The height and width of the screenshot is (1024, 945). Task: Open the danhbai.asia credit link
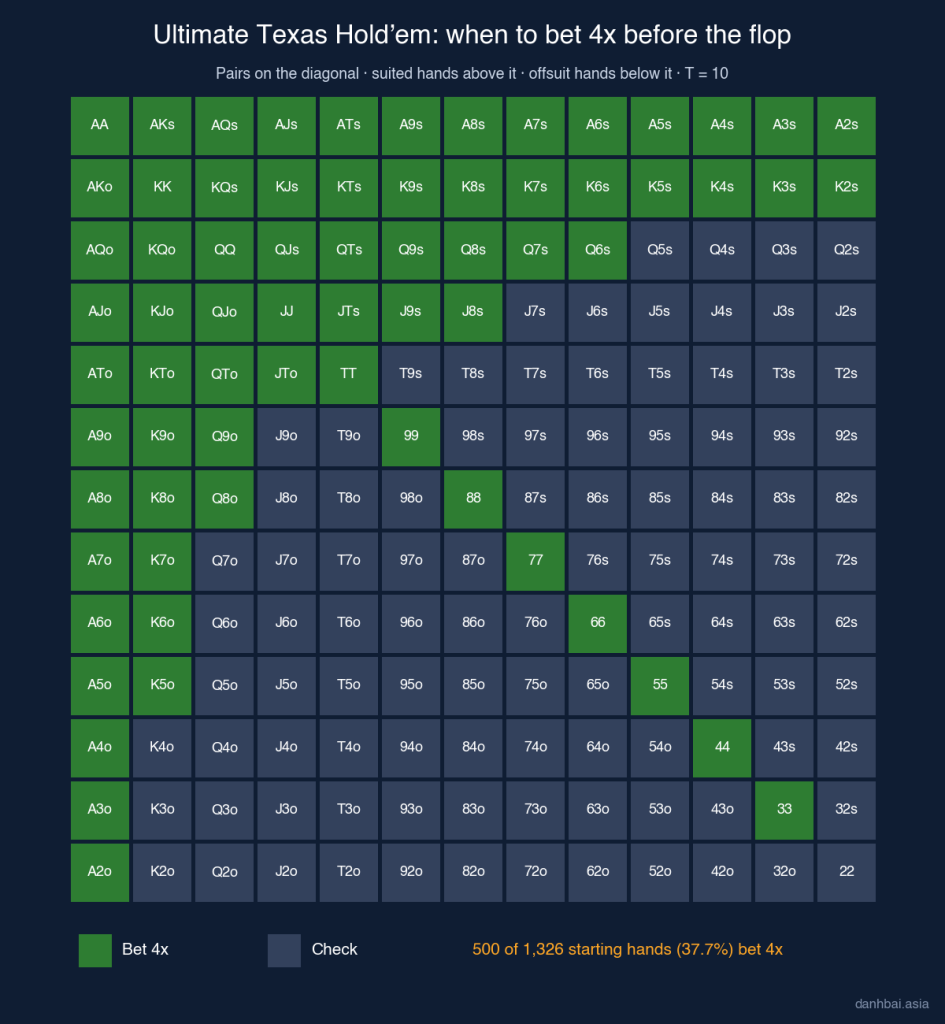(x=891, y=1004)
